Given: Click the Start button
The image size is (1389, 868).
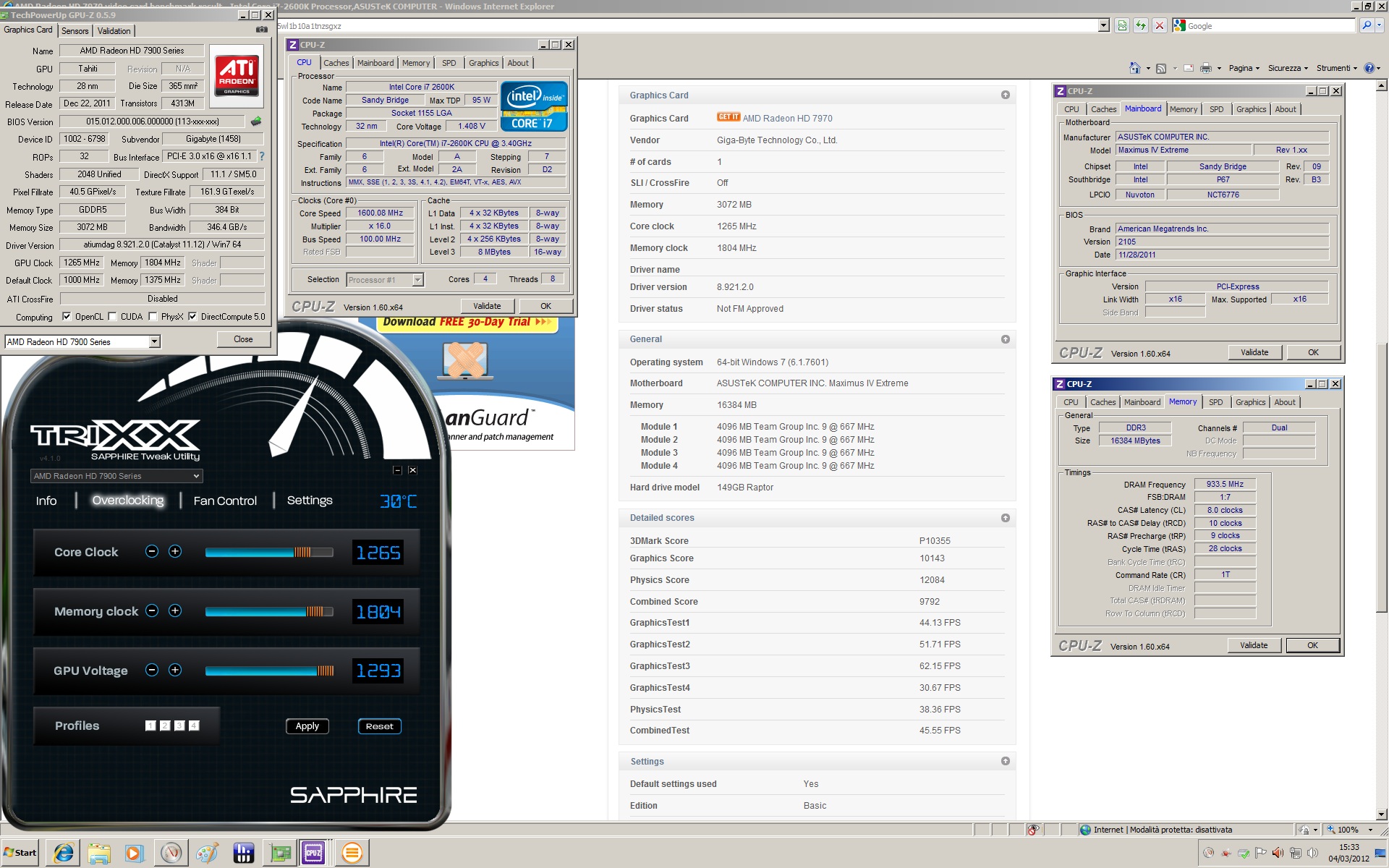Looking at the screenshot, I should tap(20, 853).
